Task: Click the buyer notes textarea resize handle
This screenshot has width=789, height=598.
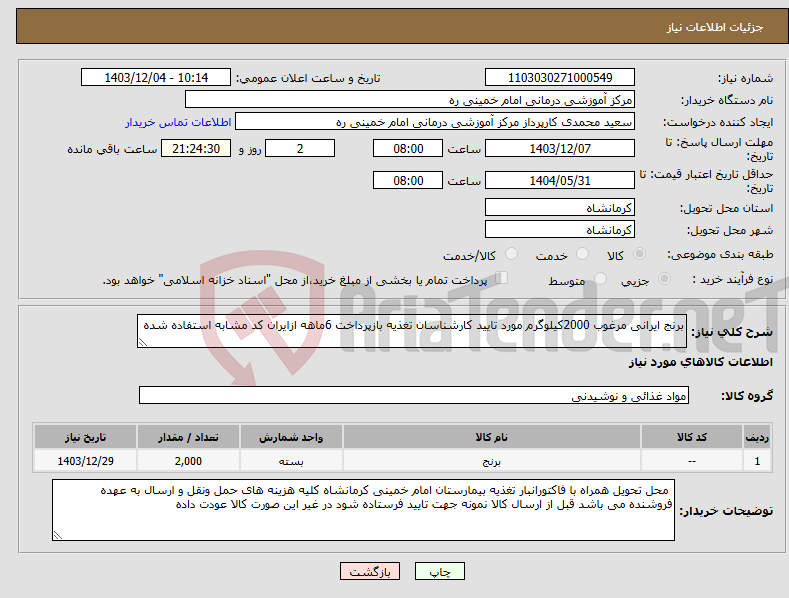Action: (57, 536)
